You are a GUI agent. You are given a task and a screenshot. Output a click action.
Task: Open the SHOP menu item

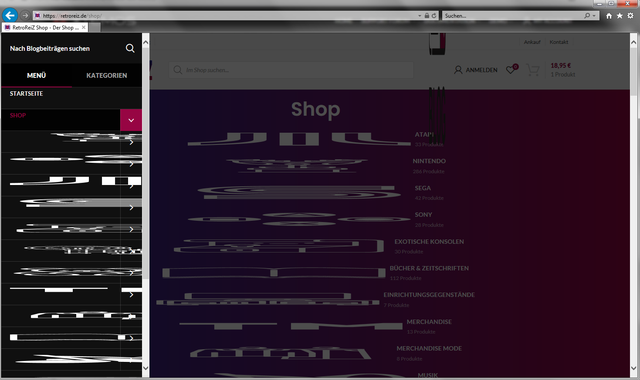[18, 116]
